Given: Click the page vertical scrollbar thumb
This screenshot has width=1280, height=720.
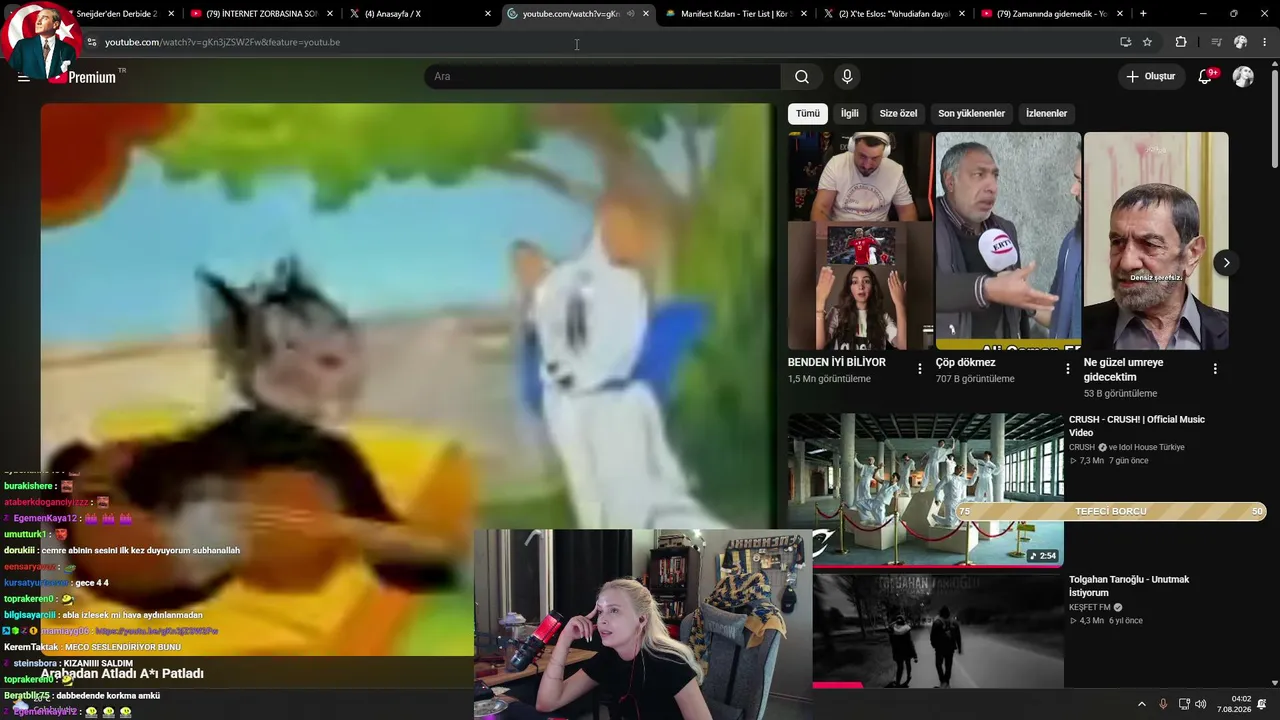Looking at the screenshot, I should coord(1274,117).
